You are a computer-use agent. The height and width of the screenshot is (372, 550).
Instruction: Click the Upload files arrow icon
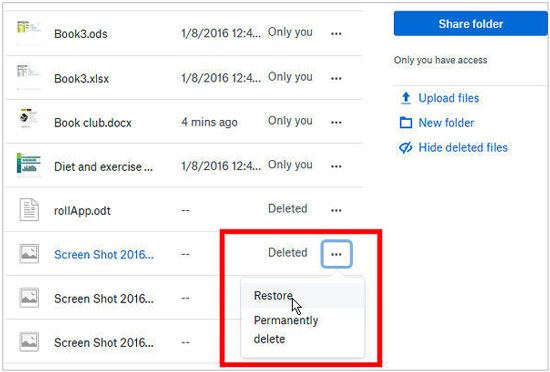point(406,98)
